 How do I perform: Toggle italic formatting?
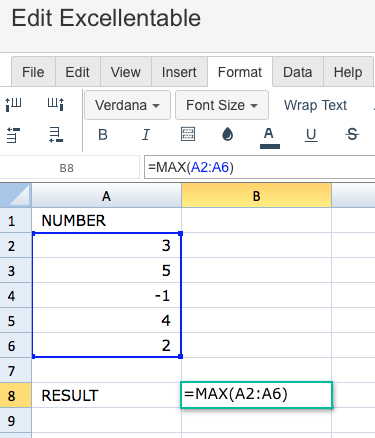coord(146,135)
